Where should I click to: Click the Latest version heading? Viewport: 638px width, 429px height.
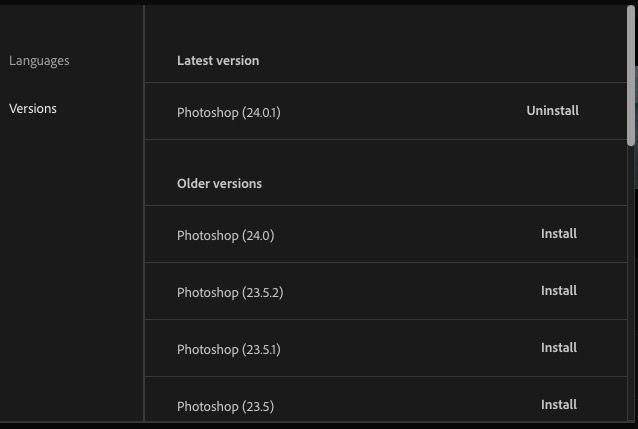218,61
